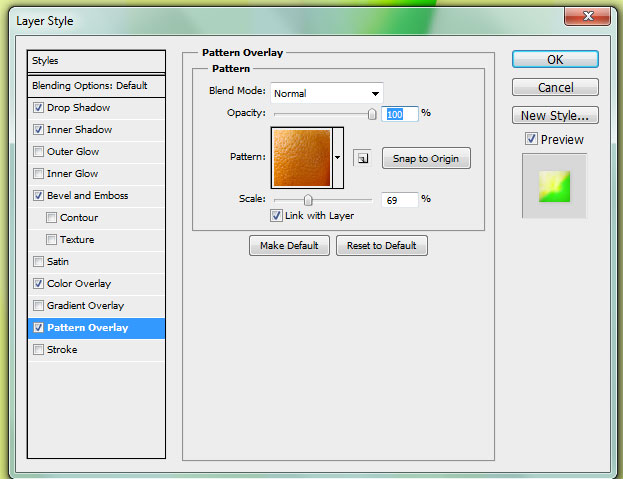The width and height of the screenshot is (623, 479).
Task: Close the Layer Style dialog window
Action: pyautogui.click(x=590, y=16)
